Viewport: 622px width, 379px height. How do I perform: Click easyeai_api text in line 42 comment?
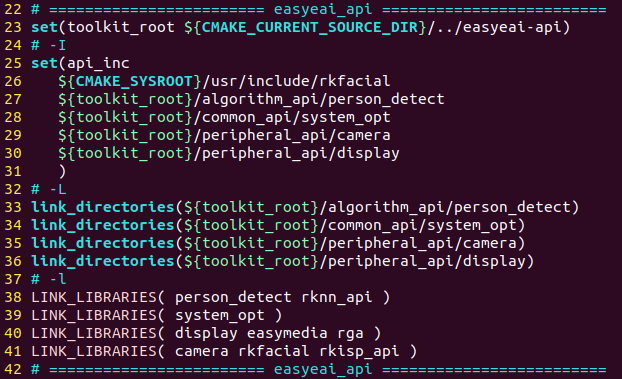click(x=323, y=369)
